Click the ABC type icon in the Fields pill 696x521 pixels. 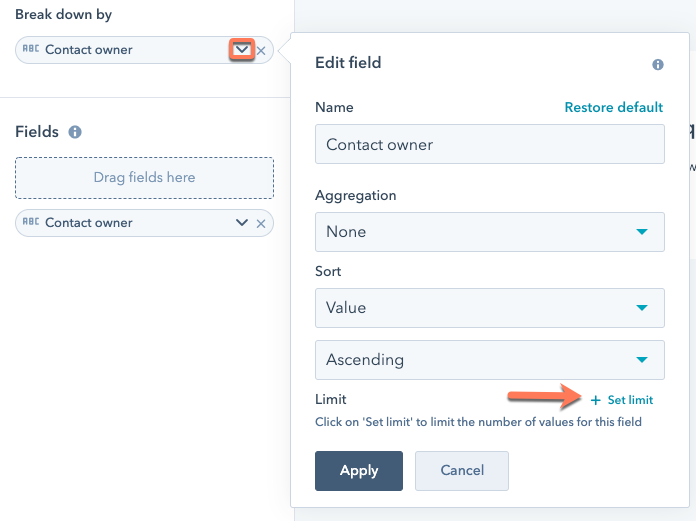[31, 221]
